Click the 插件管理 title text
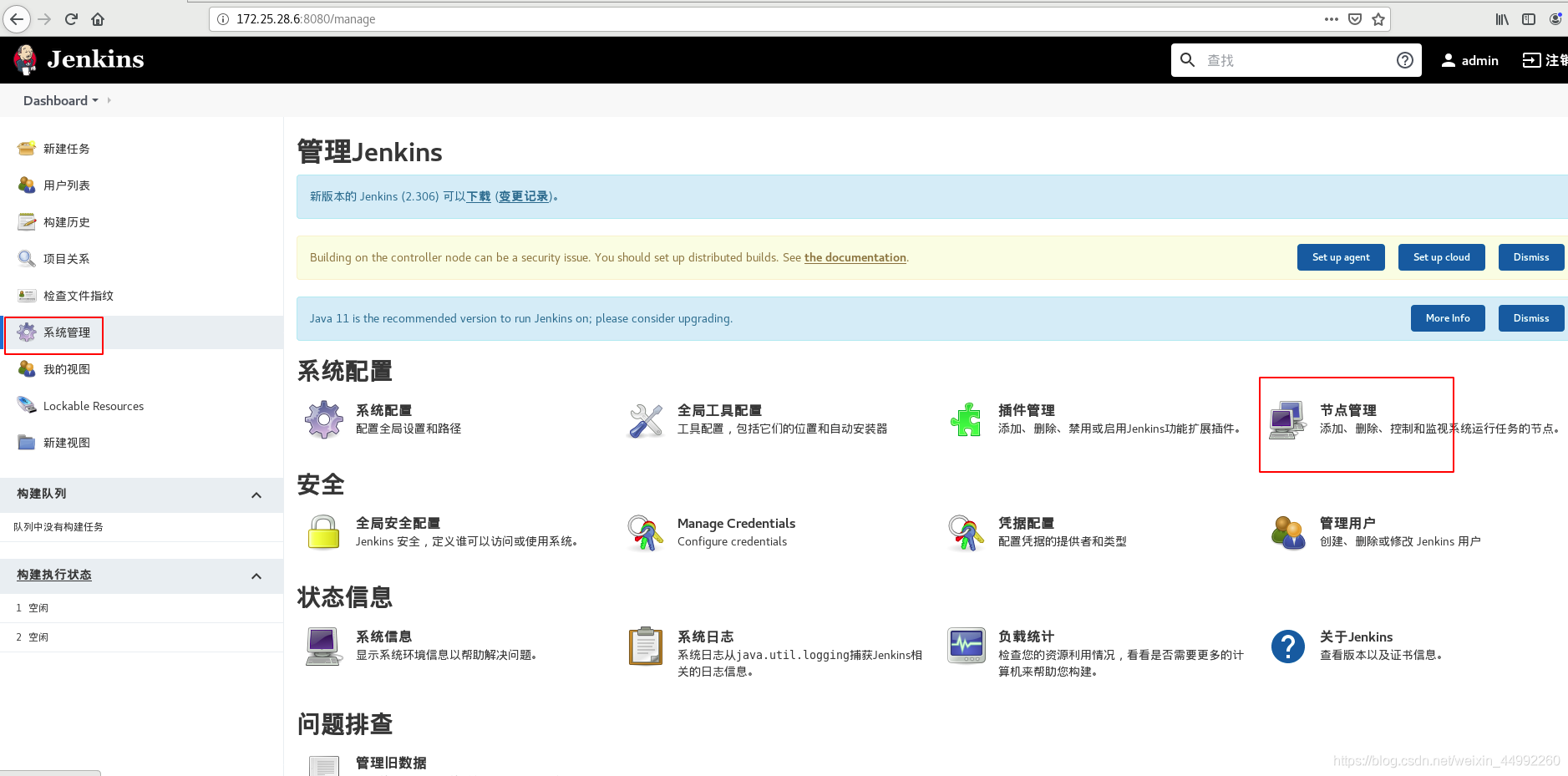Image resolution: width=1568 pixels, height=776 pixels. 1027,410
